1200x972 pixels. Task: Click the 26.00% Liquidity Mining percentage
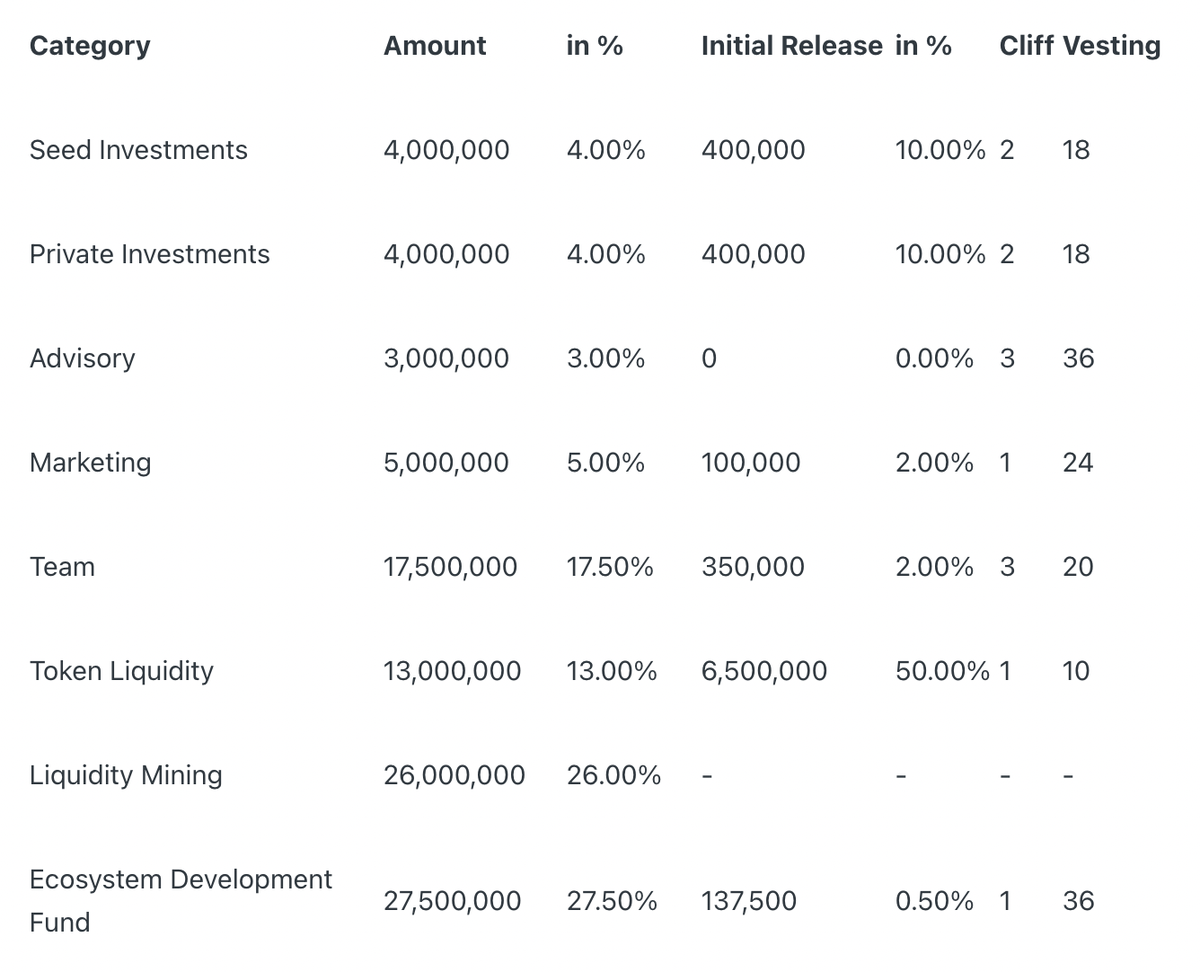[x=613, y=775]
